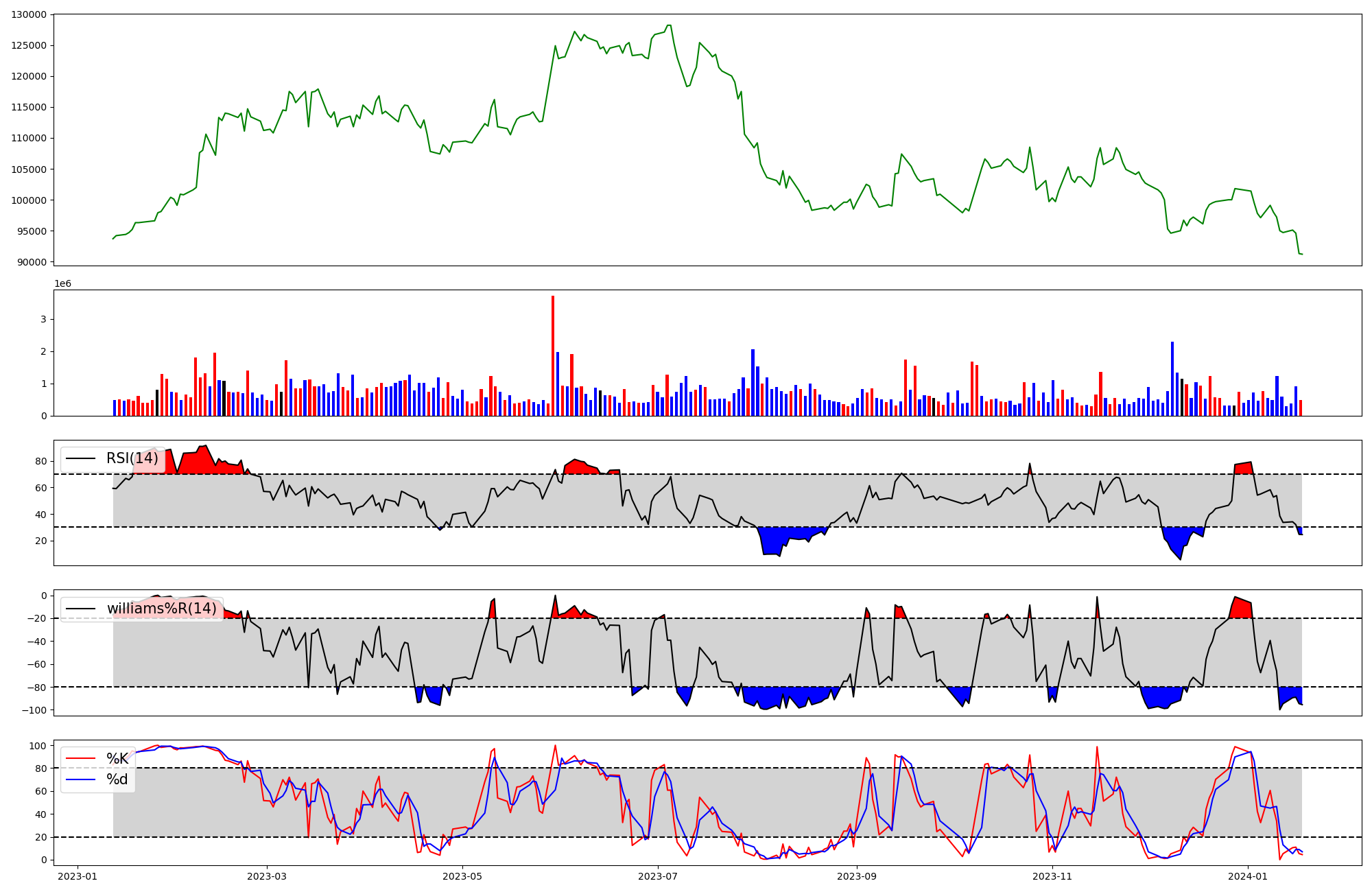1372x892 pixels.
Task: Click the 90000 price axis tick label
Action: pyautogui.click(x=32, y=262)
